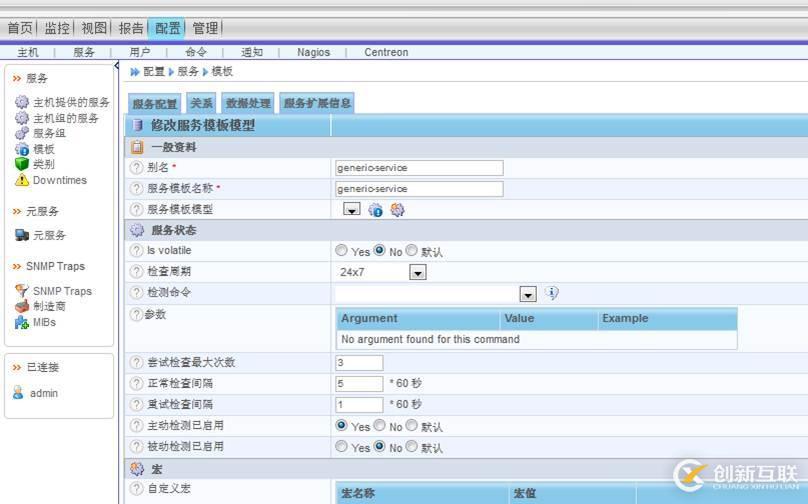Click the gear edit icon next to 服务模板模型 dropdown

point(397,210)
